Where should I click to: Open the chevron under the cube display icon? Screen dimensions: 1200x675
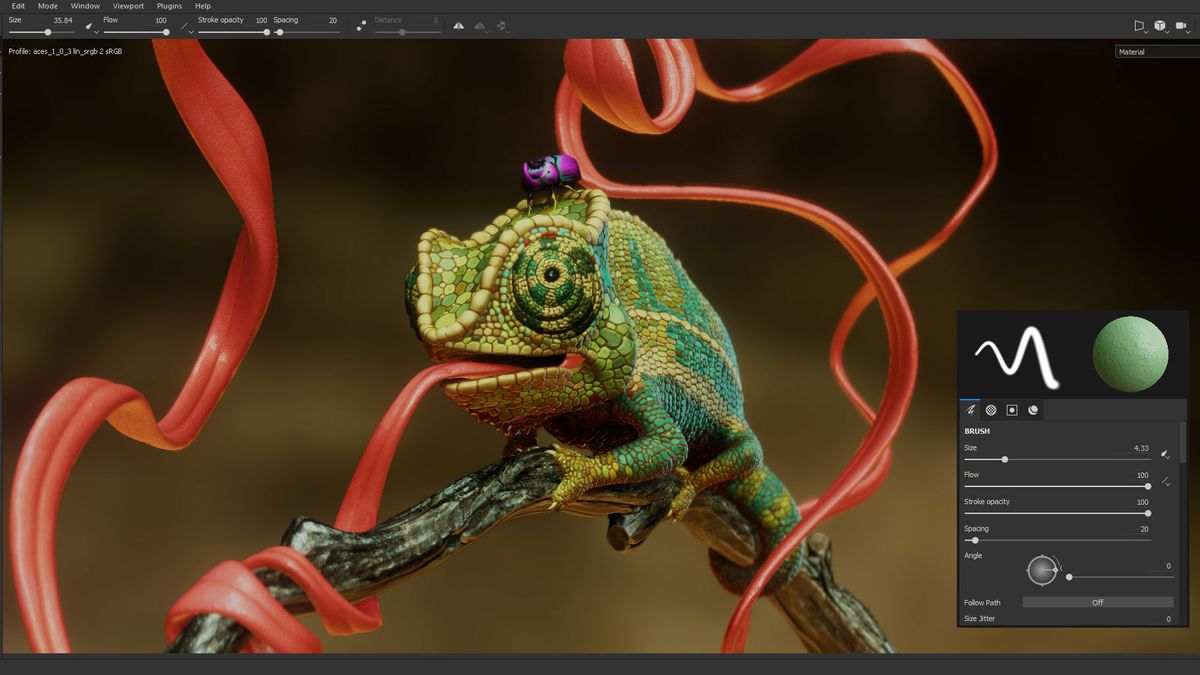(x=1167, y=32)
